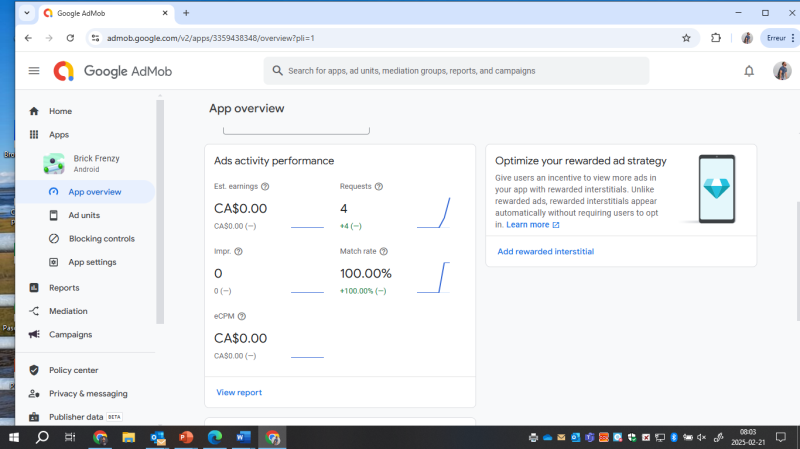Focus the AdMob search field
The width and height of the screenshot is (800, 449).
coord(456,71)
